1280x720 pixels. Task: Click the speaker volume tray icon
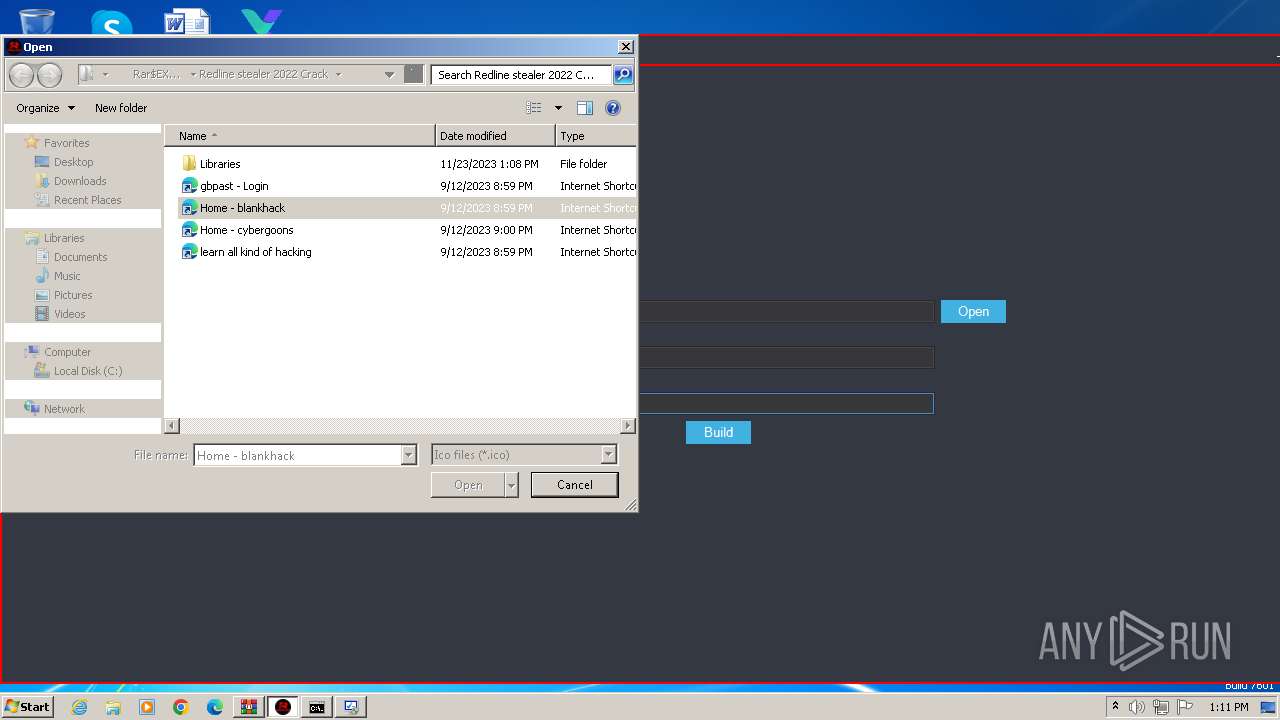coord(1137,707)
